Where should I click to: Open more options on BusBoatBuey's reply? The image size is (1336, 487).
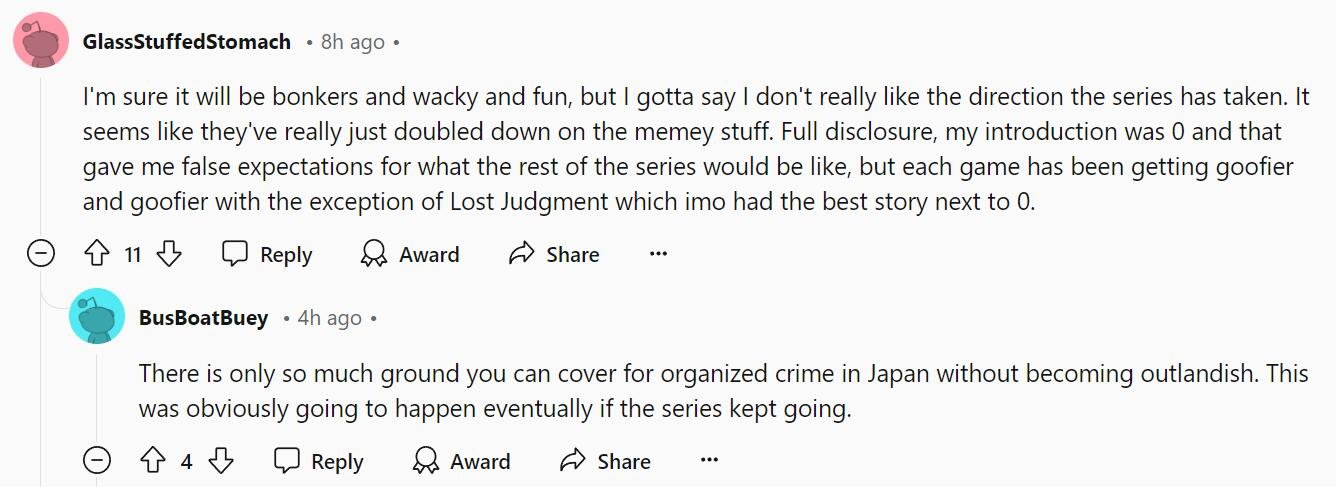tap(709, 461)
